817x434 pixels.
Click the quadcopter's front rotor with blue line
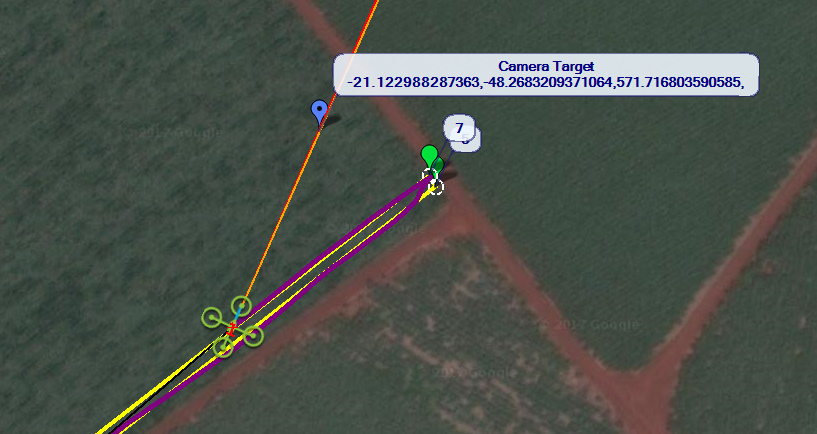241,306
